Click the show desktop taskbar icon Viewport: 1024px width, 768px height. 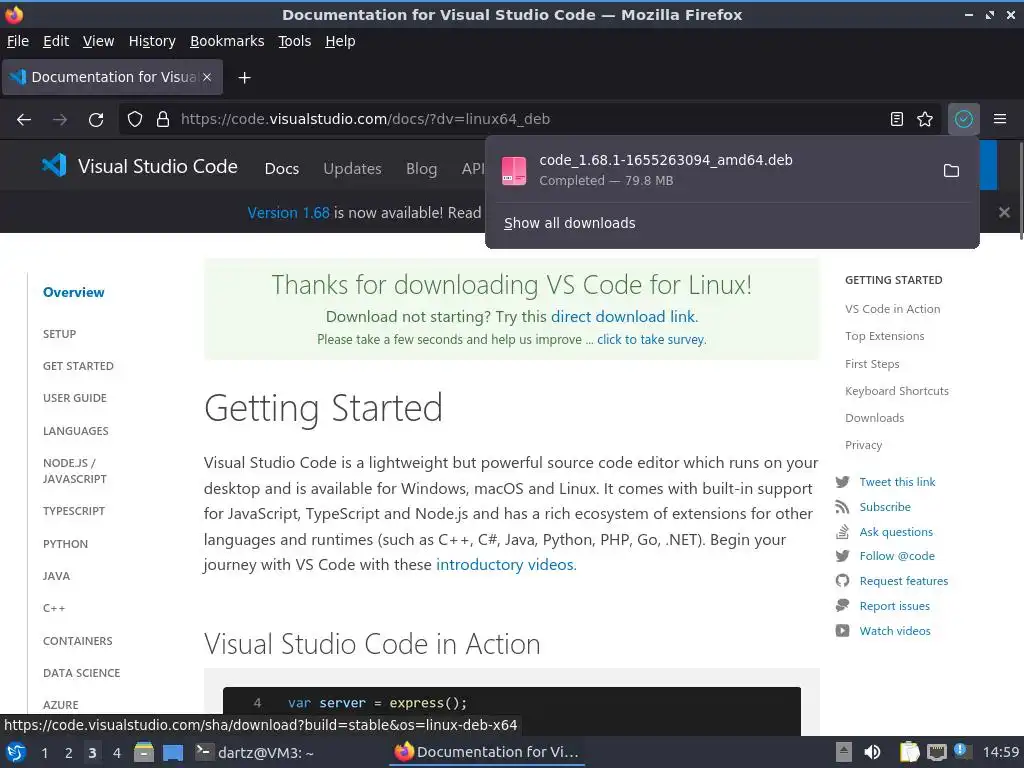[173, 752]
